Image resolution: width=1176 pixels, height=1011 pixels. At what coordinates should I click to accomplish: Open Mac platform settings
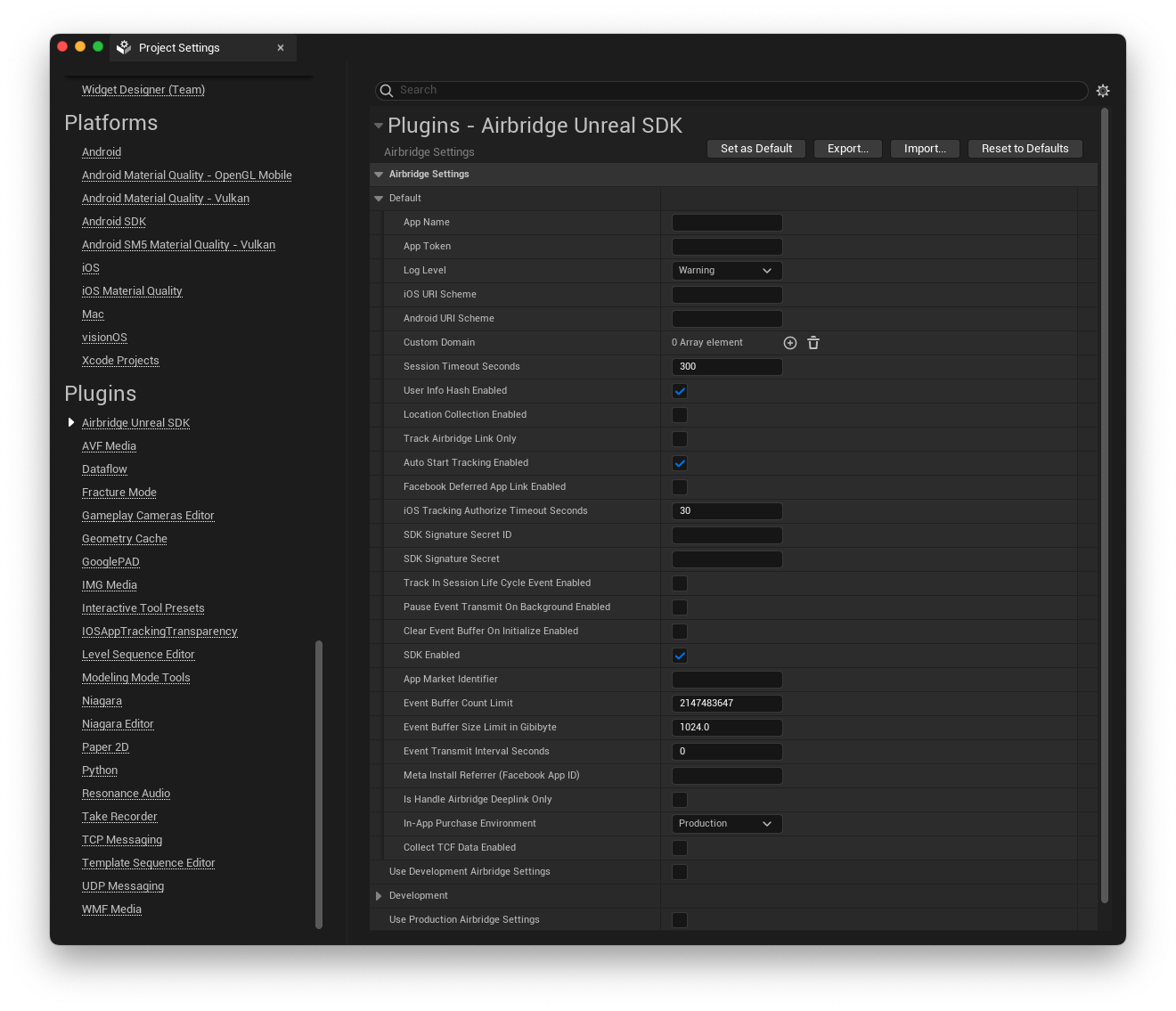tap(93, 314)
